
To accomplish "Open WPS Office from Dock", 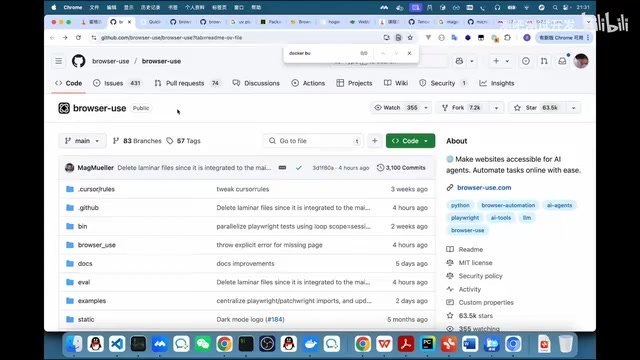I will click(x=384, y=344).
